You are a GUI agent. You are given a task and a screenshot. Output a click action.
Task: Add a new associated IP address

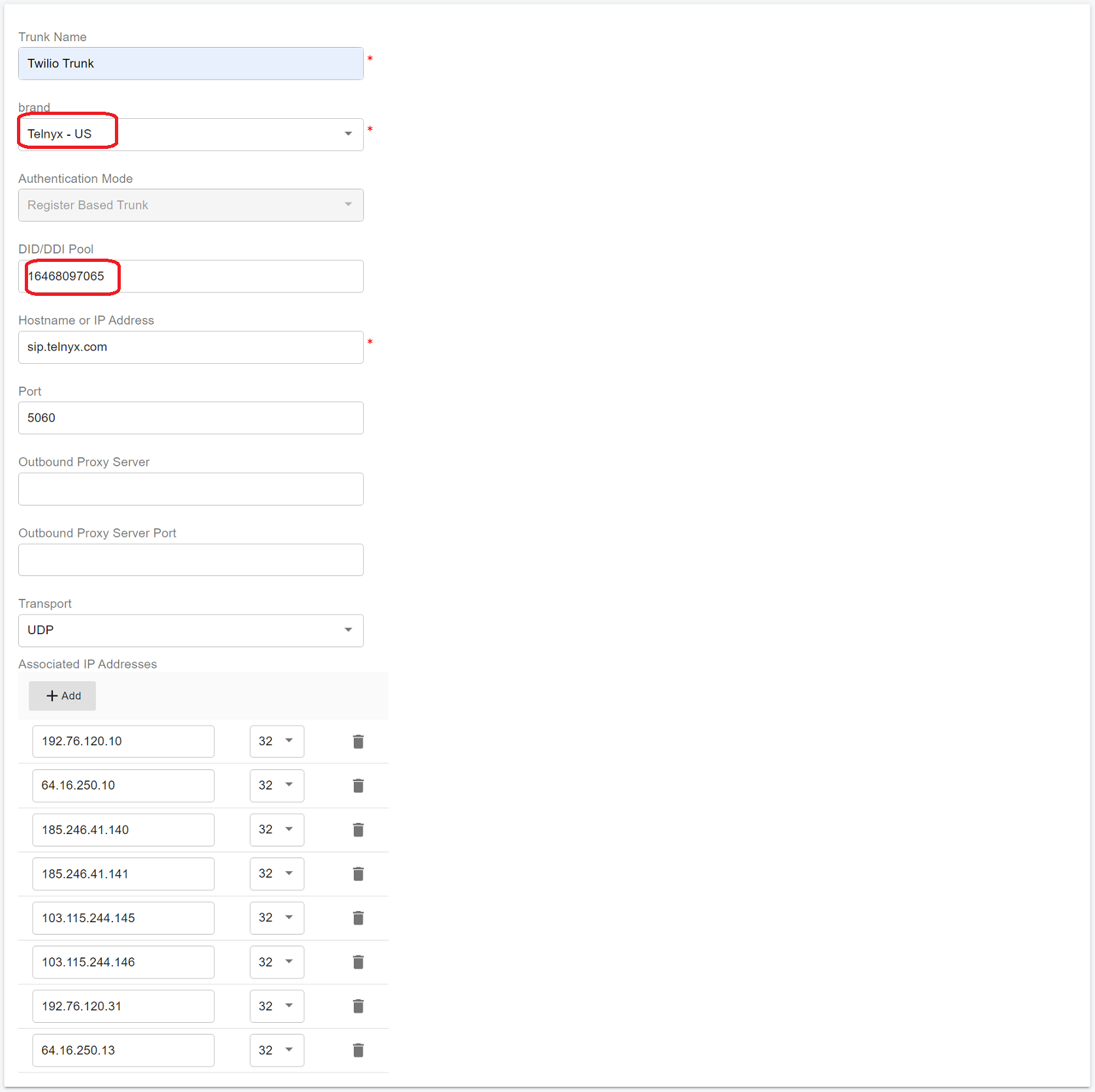point(63,696)
